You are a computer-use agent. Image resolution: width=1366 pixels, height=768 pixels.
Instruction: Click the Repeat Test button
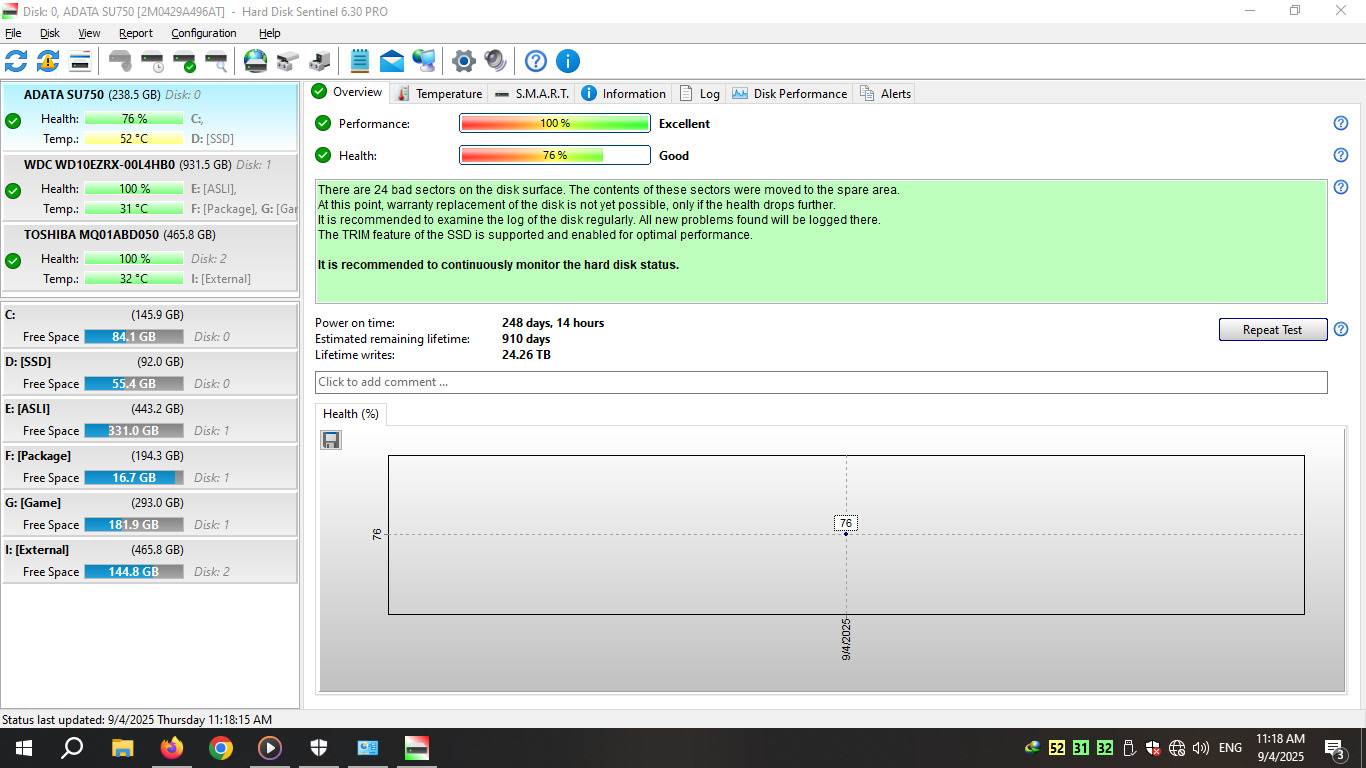(x=1272, y=329)
